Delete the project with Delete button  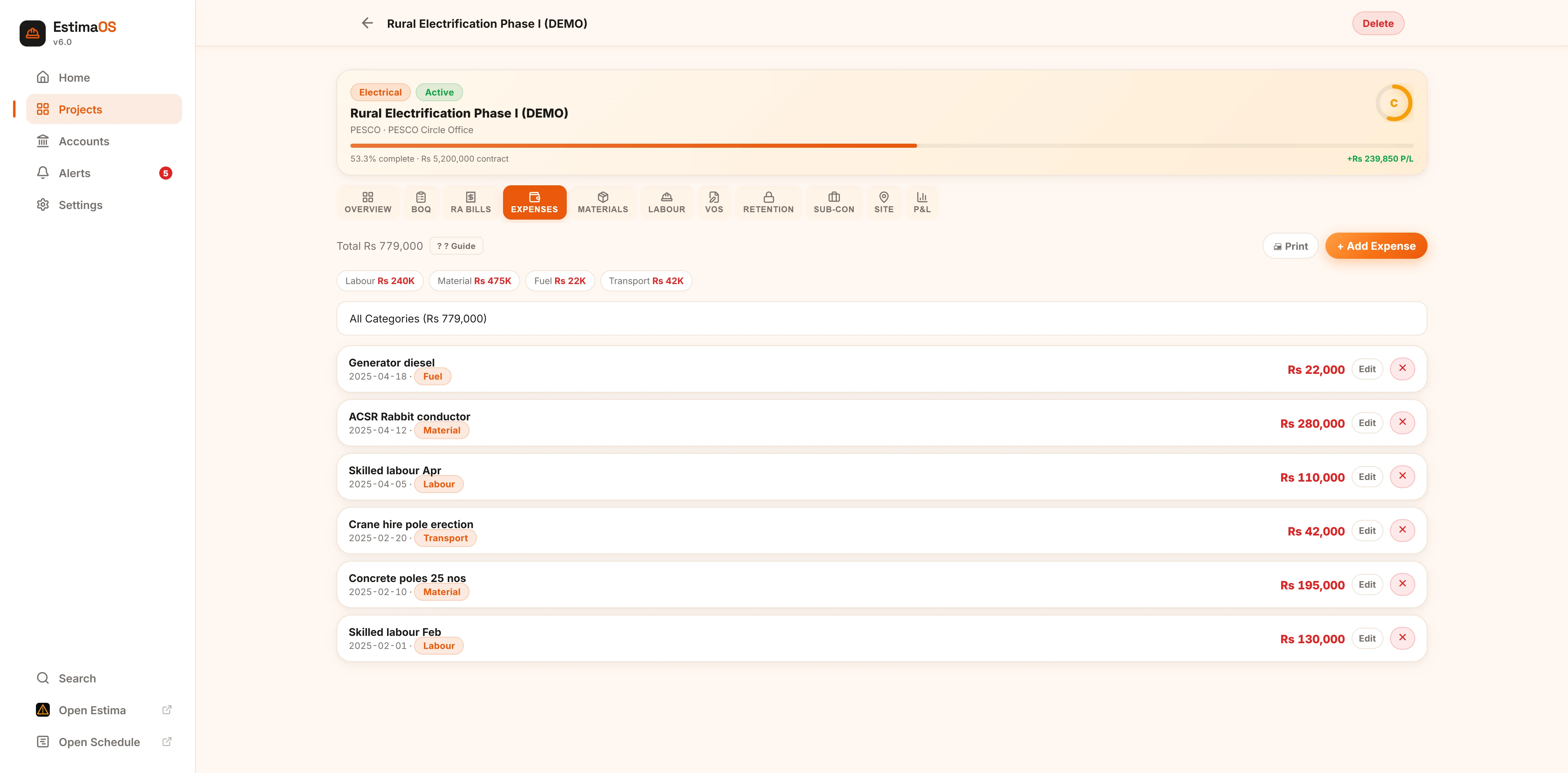[x=1377, y=23]
